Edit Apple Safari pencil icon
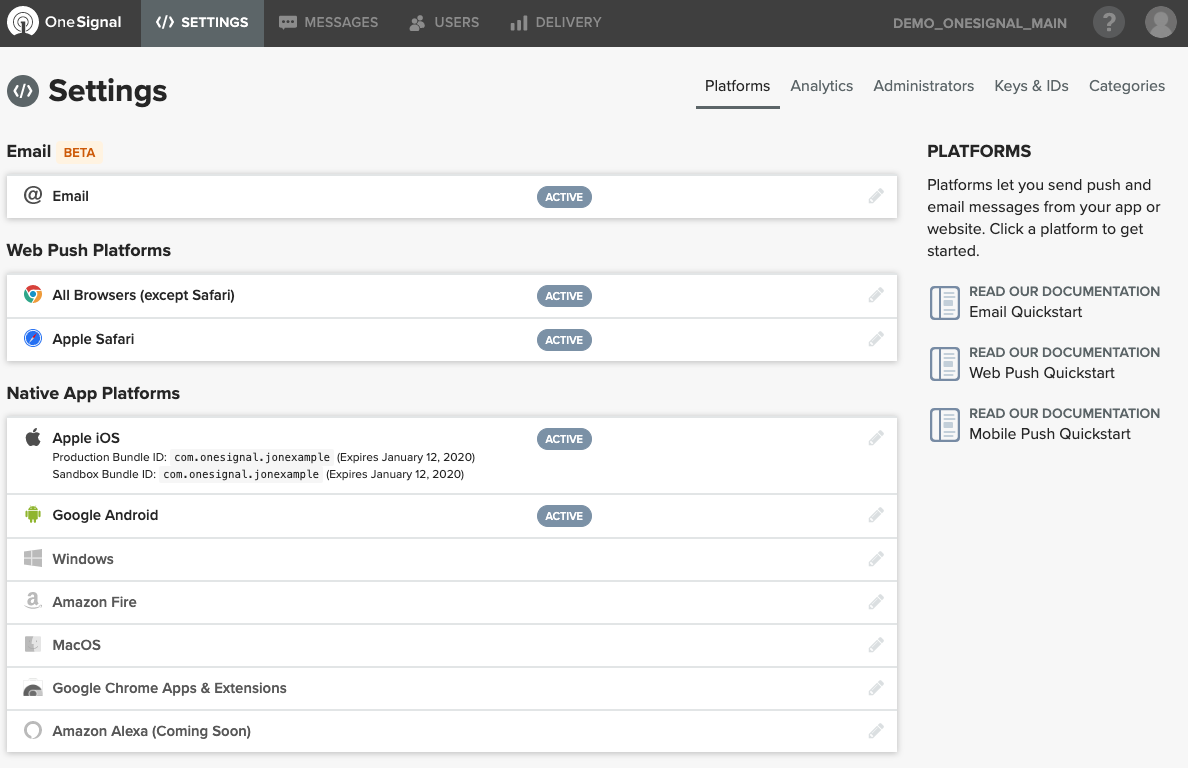 click(x=876, y=339)
